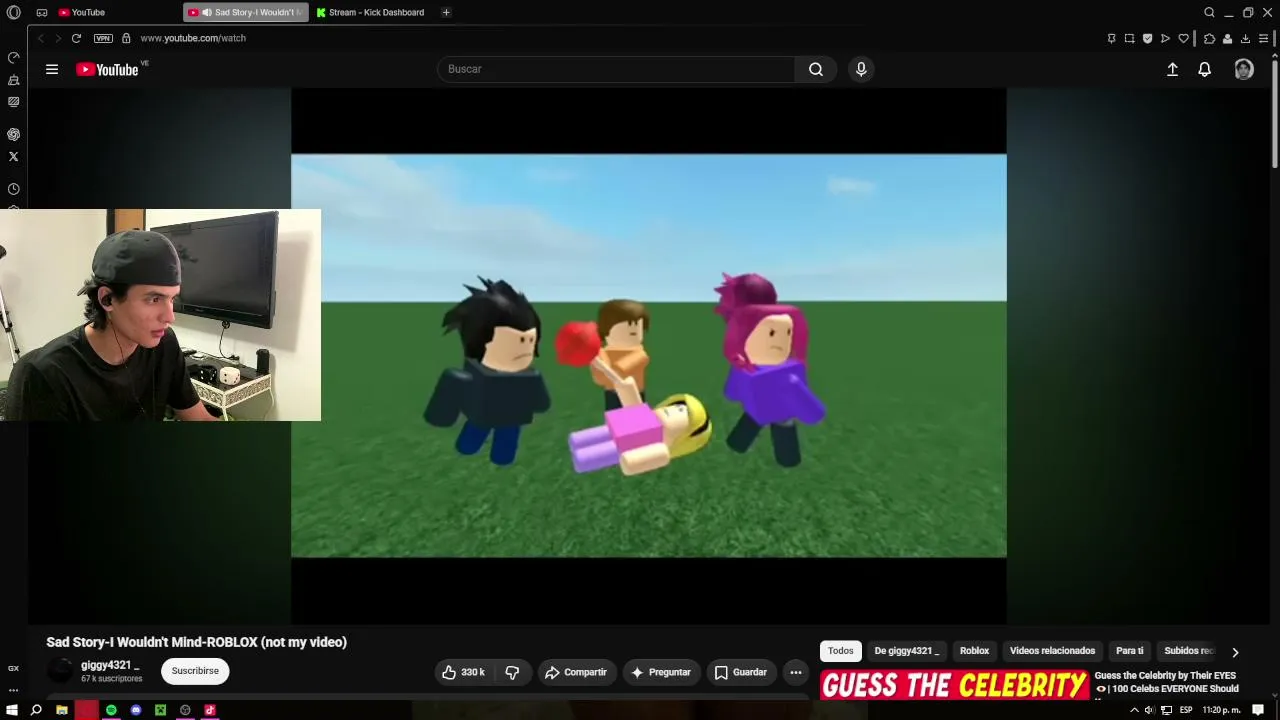Go forward to the next page
This screenshot has height=720, width=1280.
pos(58,38)
